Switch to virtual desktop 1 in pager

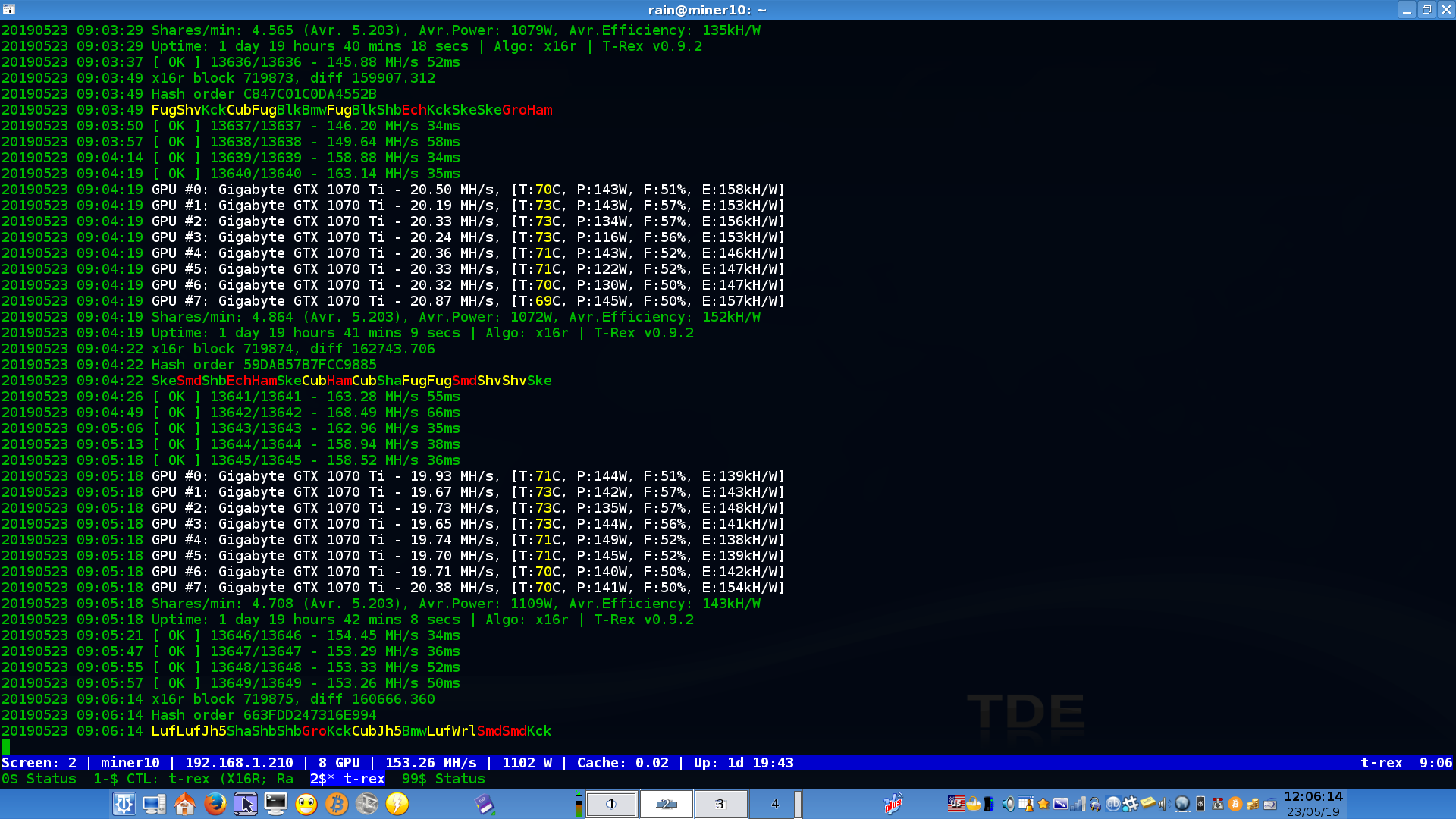(x=611, y=804)
